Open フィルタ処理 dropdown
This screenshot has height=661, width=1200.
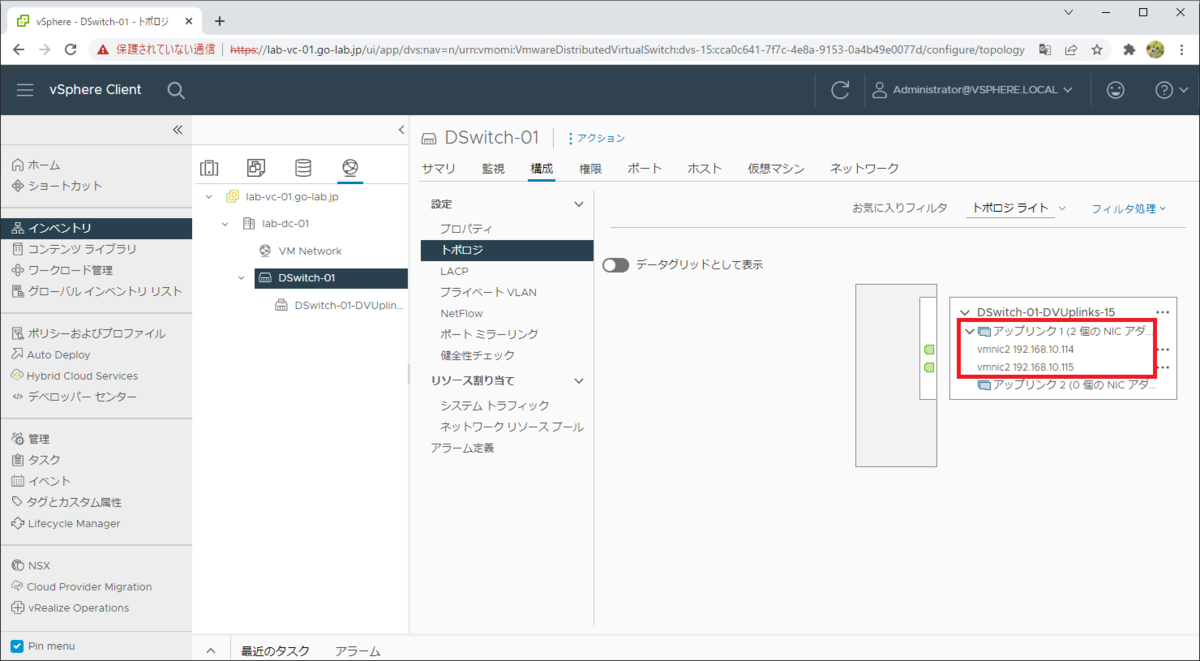coord(1129,208)
